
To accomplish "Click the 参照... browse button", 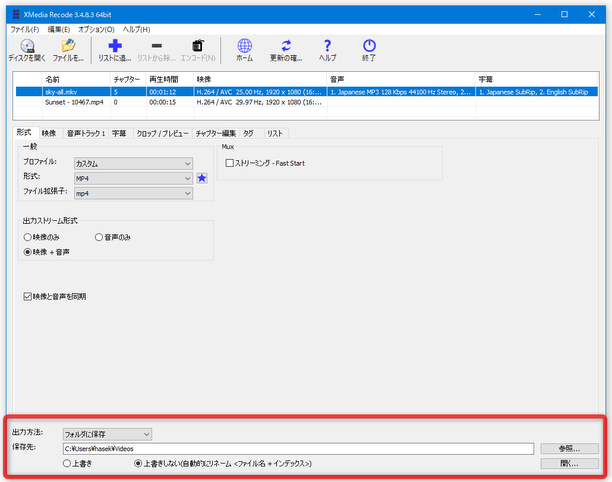I will pyautogui.click(x=569, y=449).
